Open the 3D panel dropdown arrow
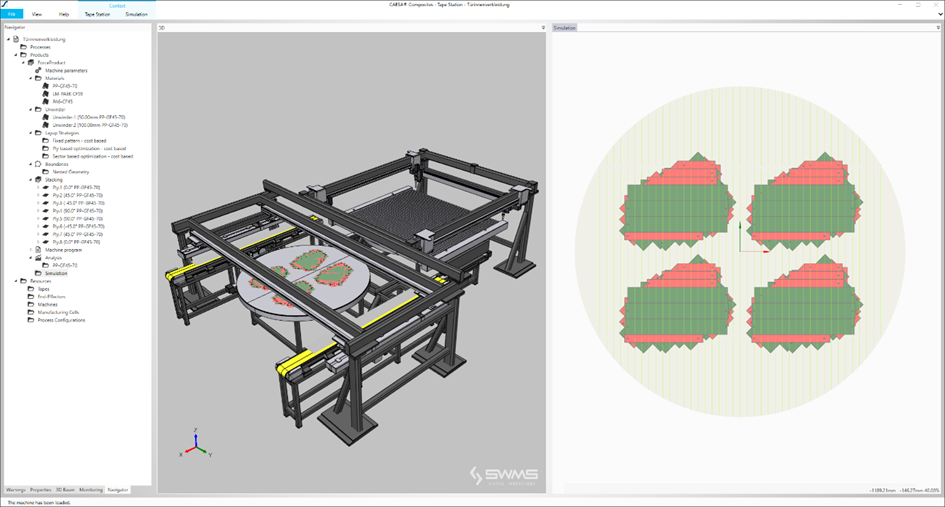Image resolution: width=945 pixels, height=507 pixels. 543,28
